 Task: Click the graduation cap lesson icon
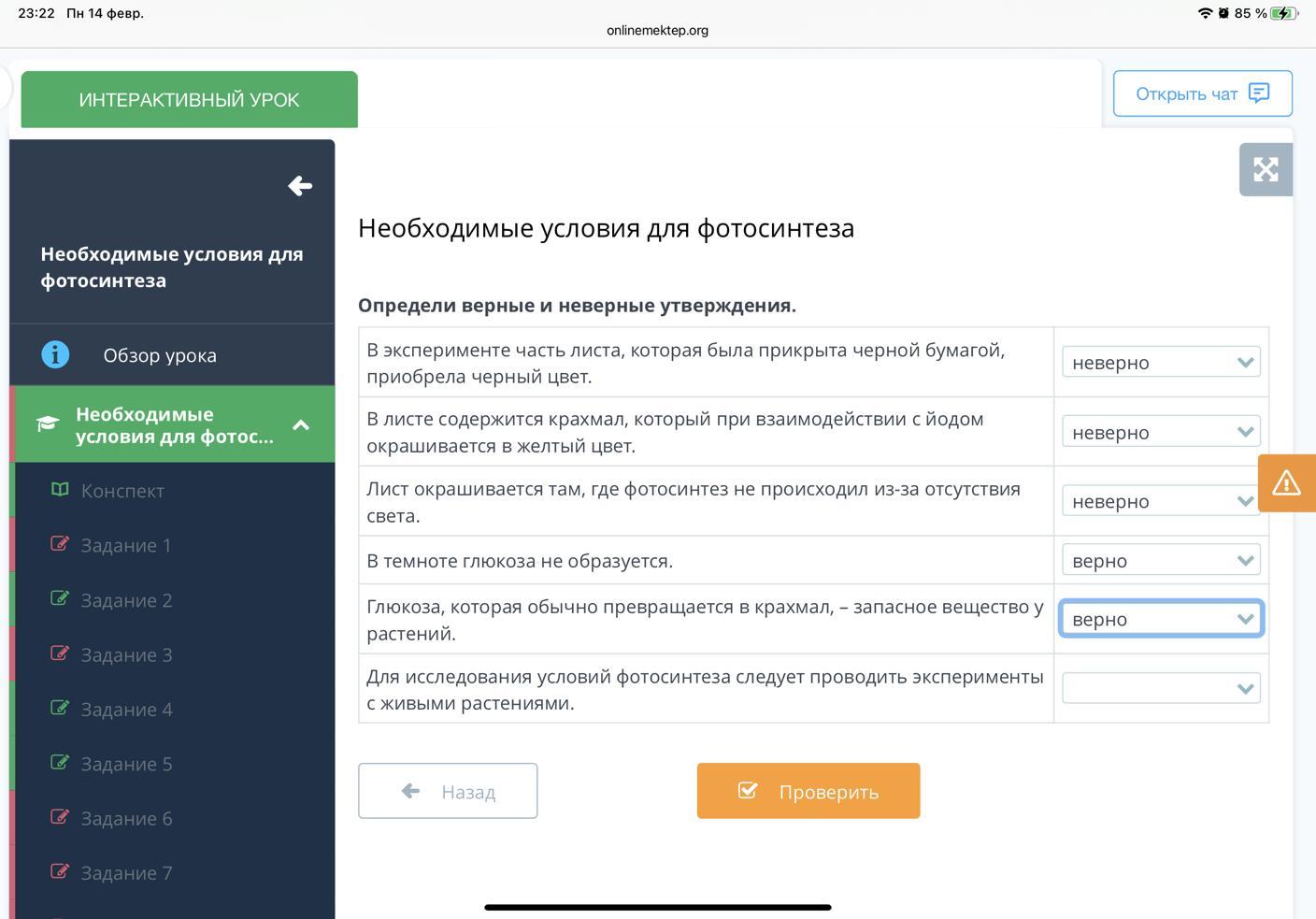click(x=48, y=424)
